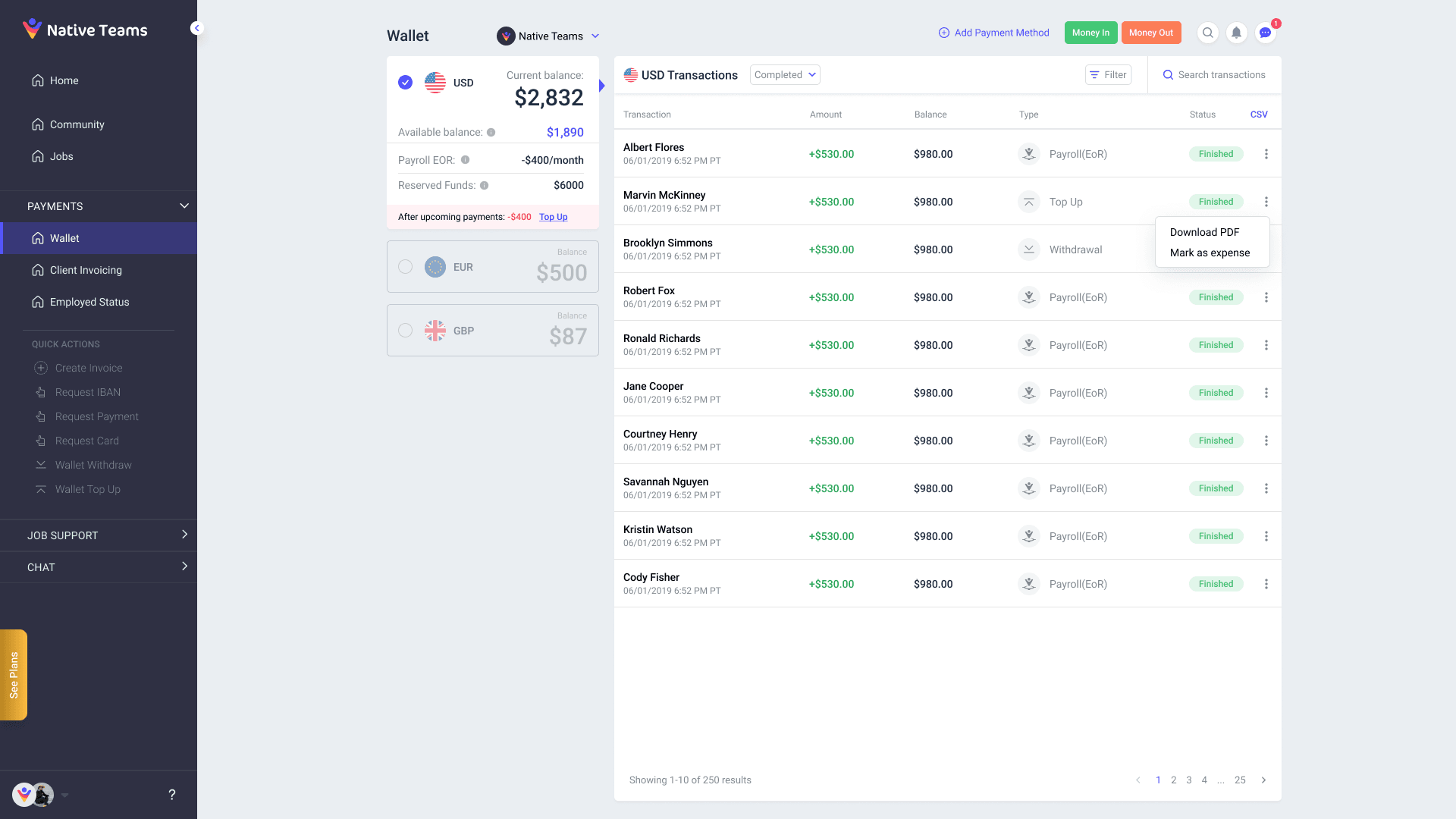The width and height of the screenshot is (1456, 819).
Task: Go to page 3 of results
Action: tap(1189, 780)
